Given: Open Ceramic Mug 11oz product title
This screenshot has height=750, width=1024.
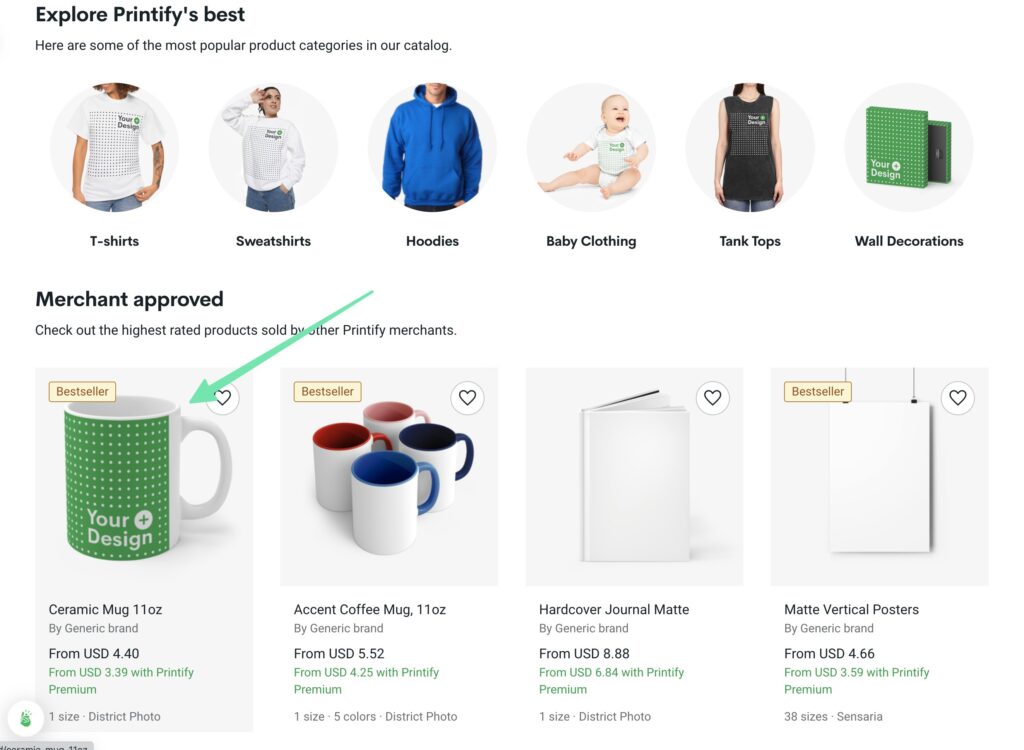Looking at the screenshot, I should coord(106,609).
